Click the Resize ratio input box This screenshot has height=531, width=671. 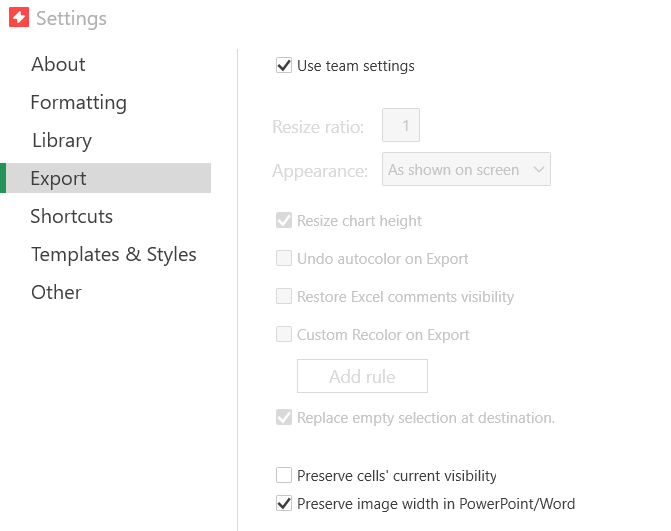[x=401, y=125]
